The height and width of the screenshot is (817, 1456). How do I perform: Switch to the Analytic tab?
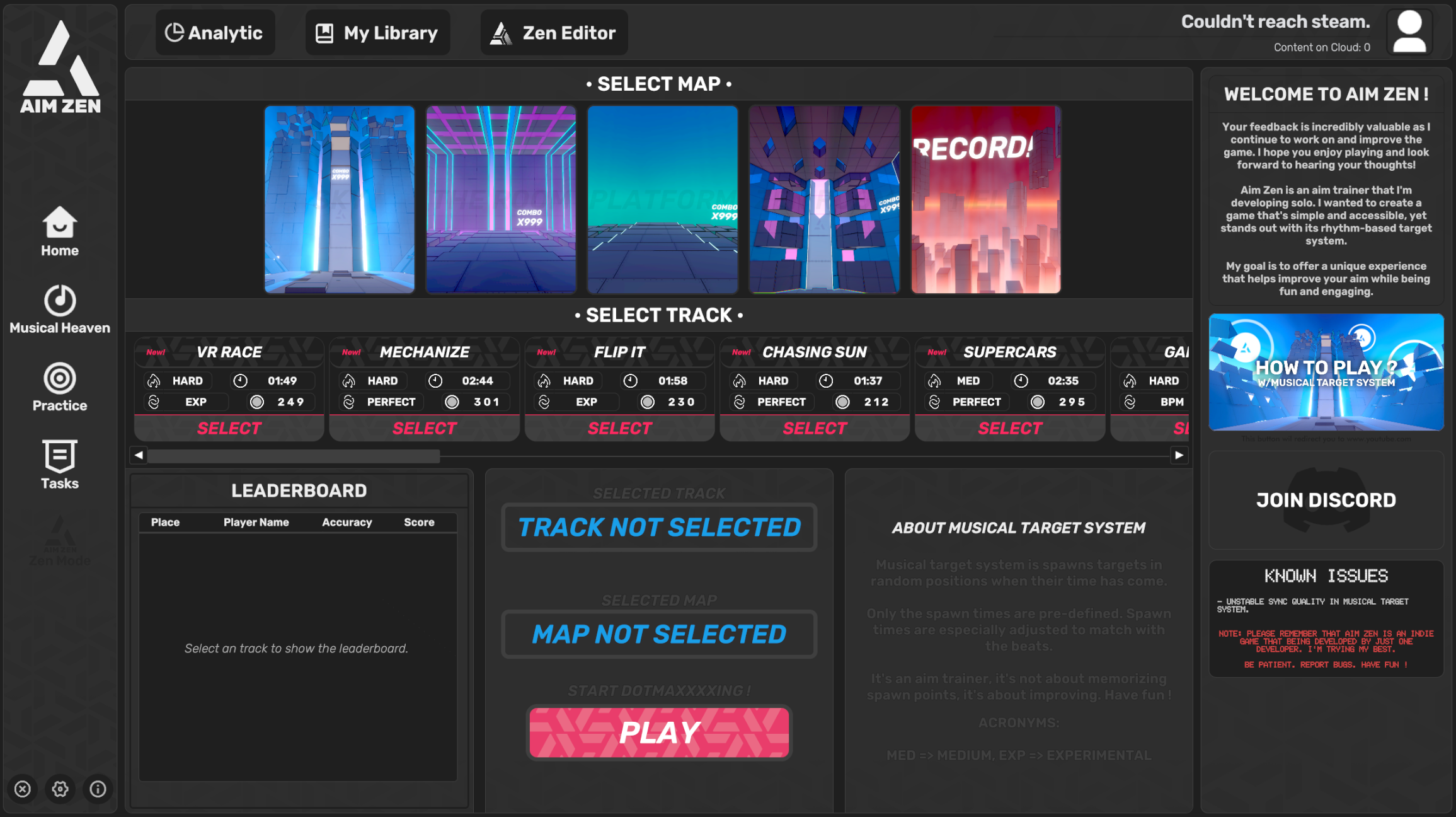(x=215, y=32)
